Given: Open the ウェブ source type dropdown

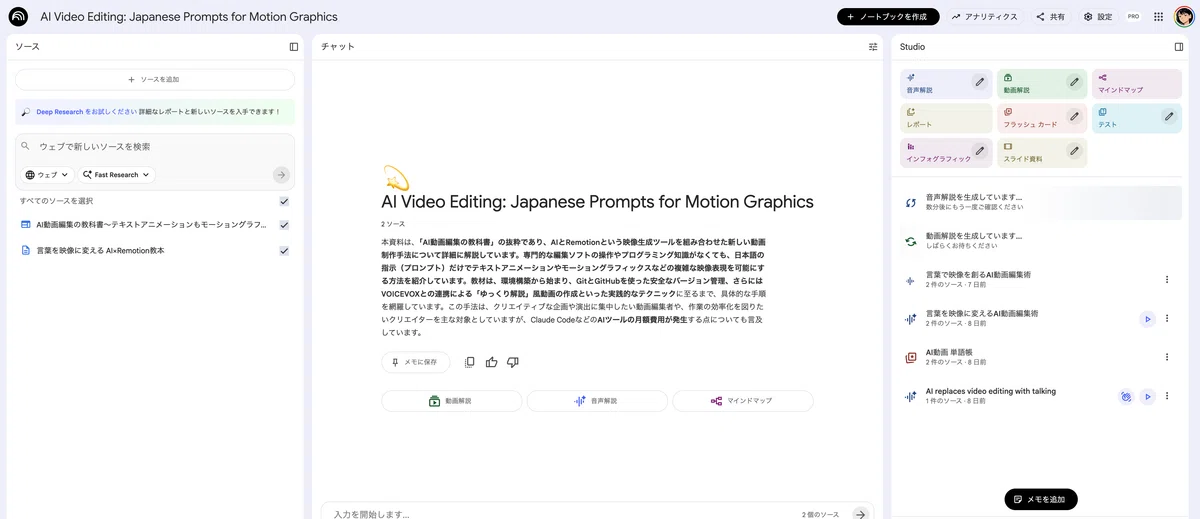Looking at the screenshot, I should 48,175.
